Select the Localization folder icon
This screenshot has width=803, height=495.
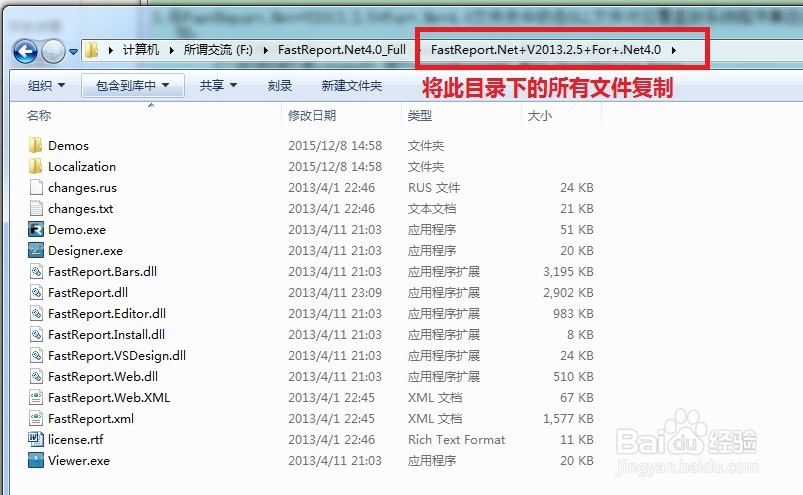click(35, 166)
